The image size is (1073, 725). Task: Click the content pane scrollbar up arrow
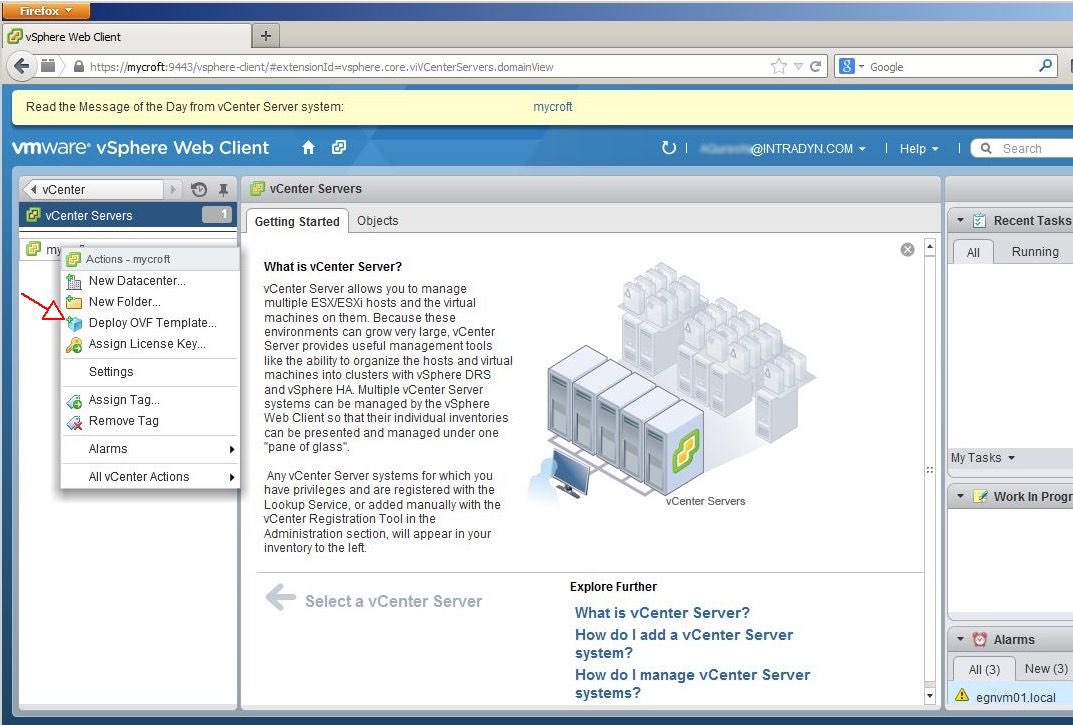[929, 247]
